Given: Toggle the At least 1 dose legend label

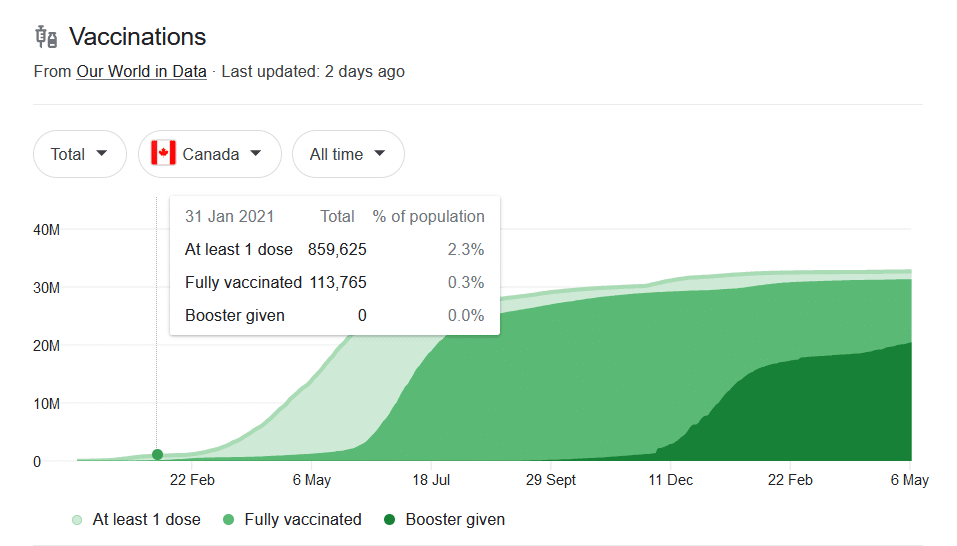Looking at the screenshot, I should [x=146, y=520].
